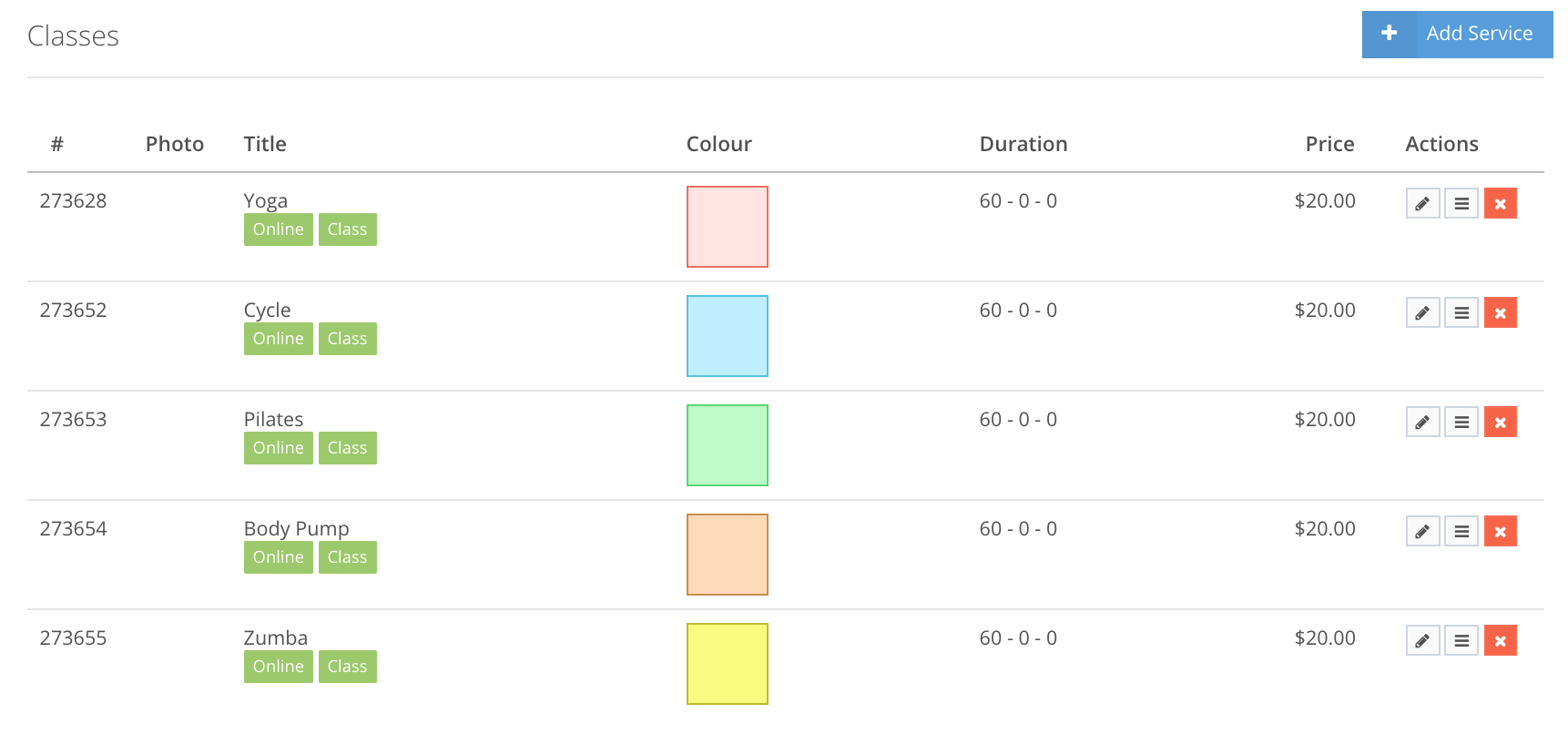Toggle the Online badge for Yoga
Viewport: 1568px width, 734px height.
[278, 229]
